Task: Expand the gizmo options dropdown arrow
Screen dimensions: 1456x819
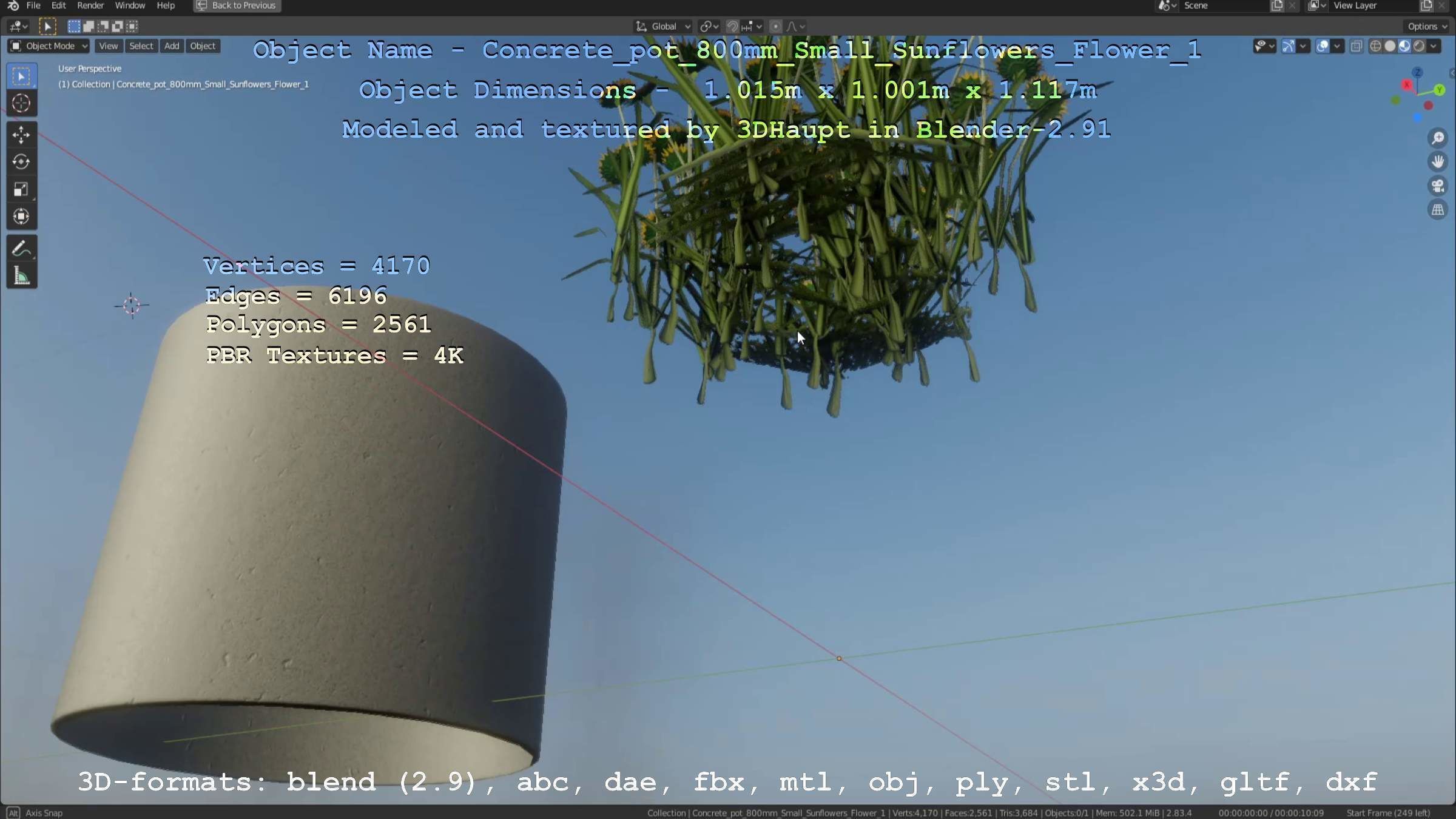Action: pos(1303,46)
